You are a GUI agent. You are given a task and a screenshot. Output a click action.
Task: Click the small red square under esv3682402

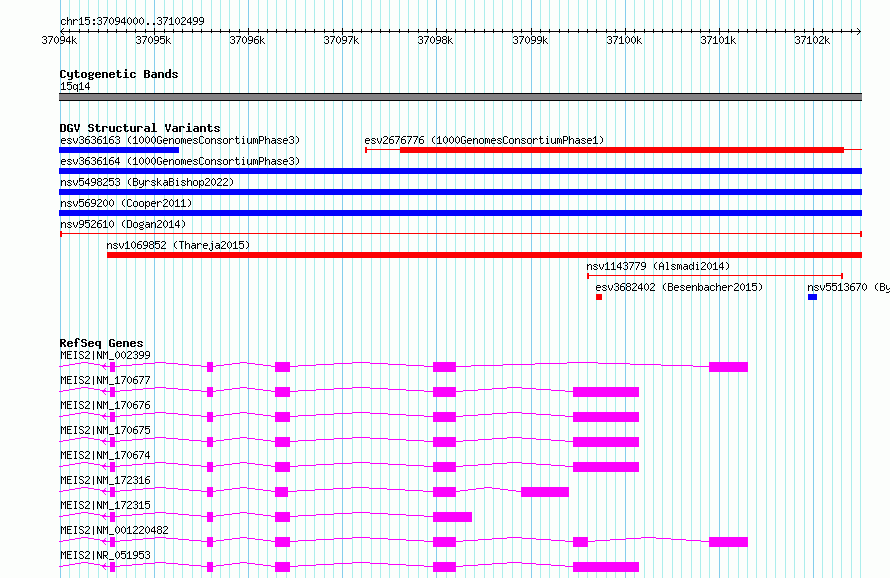coord(599,297)
